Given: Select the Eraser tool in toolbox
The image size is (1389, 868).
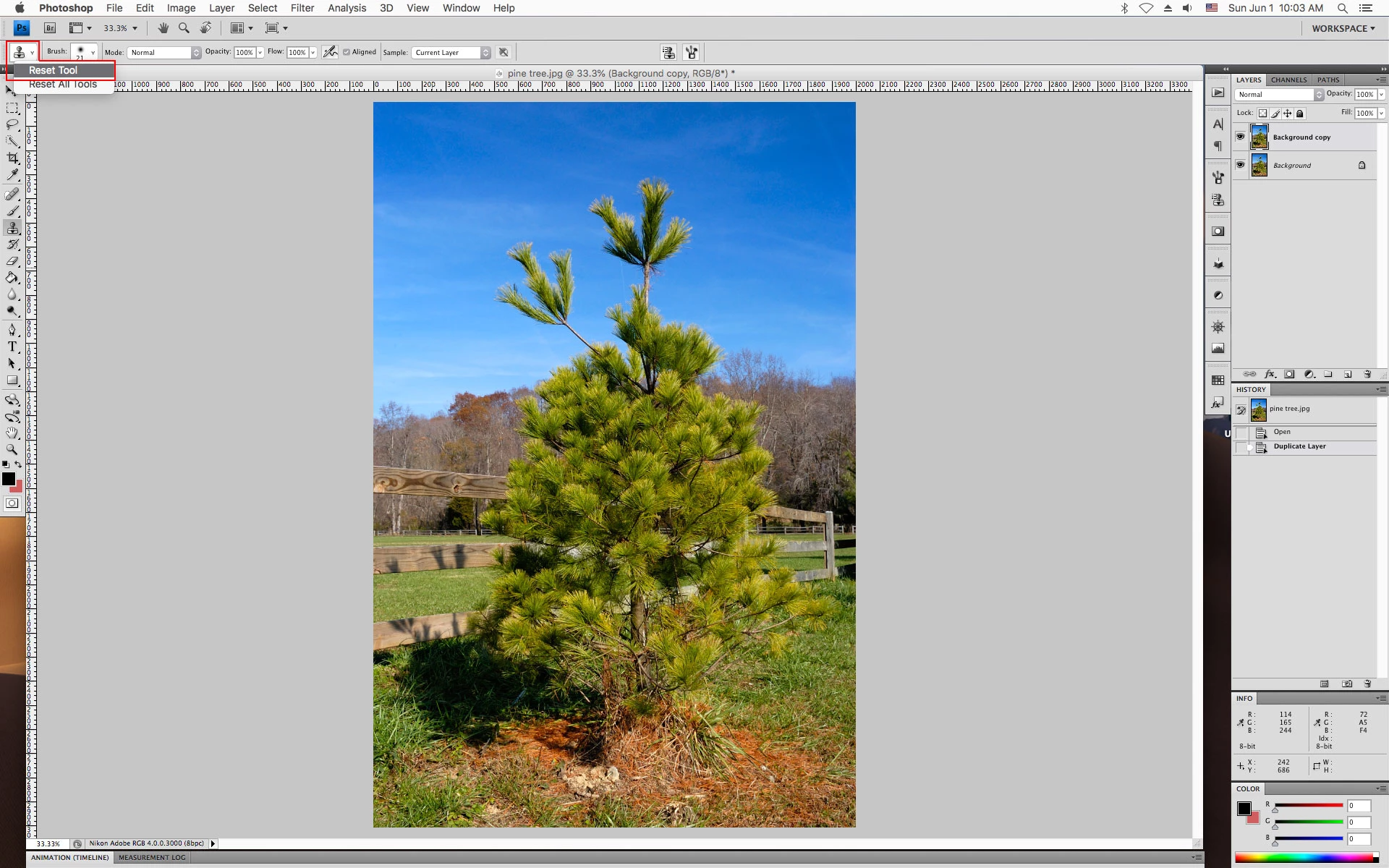Looking at the screenshot, I should [12, 261].
